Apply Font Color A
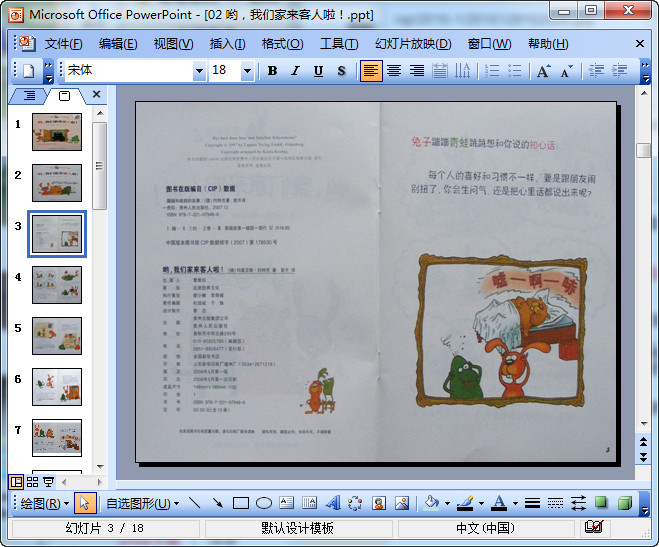The image size is (659, 547). (x=499, y=503)
